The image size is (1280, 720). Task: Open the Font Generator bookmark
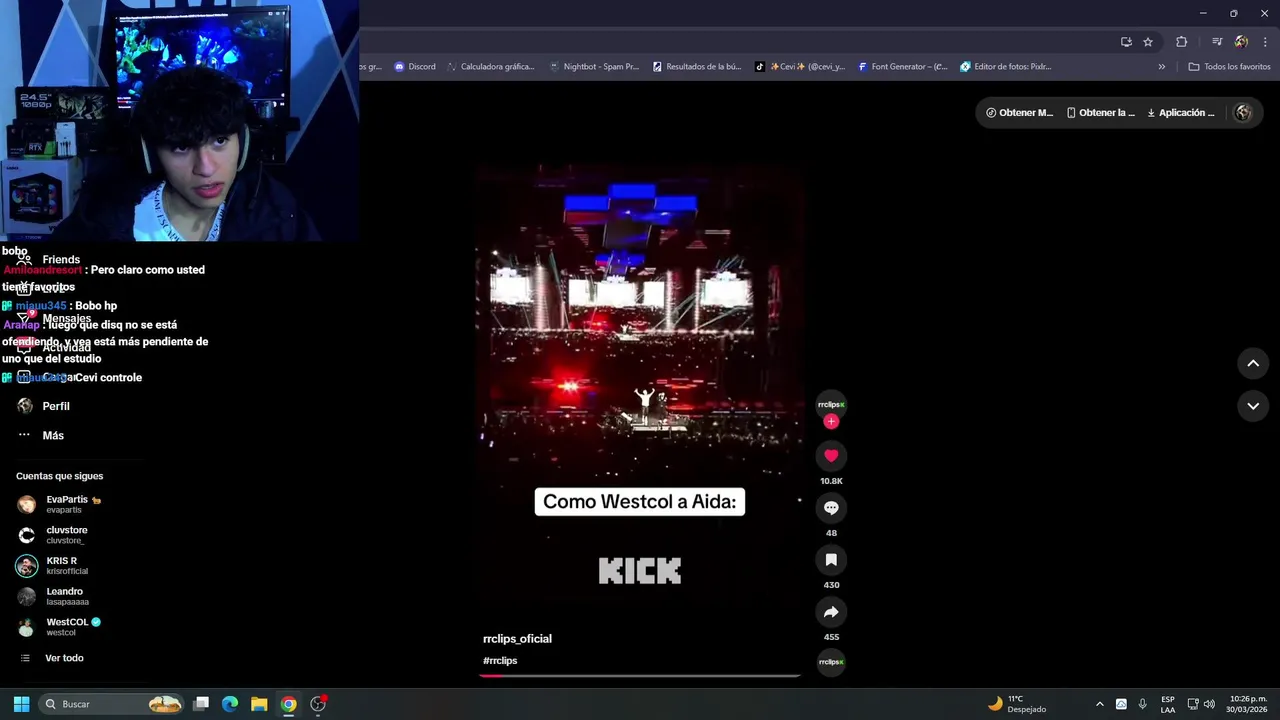pyautogui.click(x=902, y=67)
